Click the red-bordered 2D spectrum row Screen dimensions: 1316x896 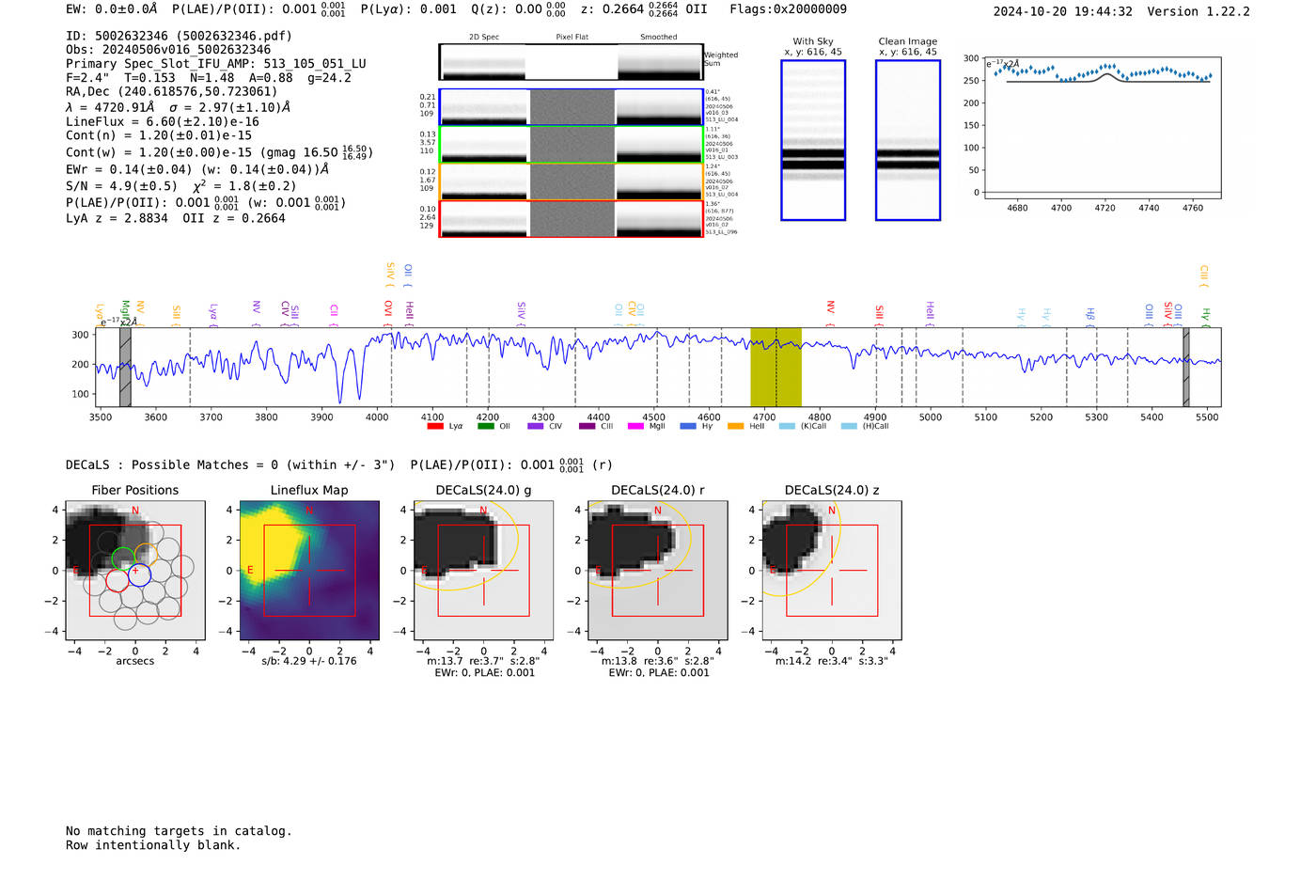(571, 219)
